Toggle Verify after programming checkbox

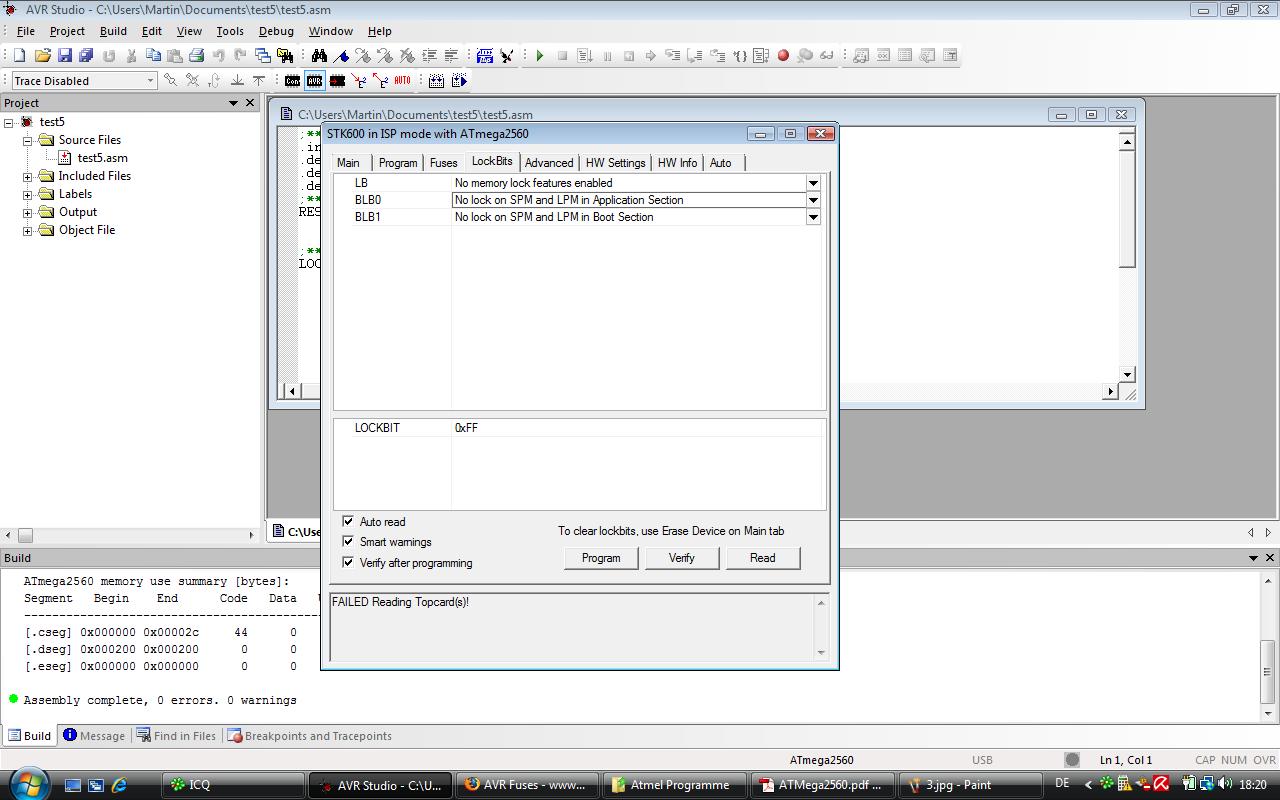[348, 563]
